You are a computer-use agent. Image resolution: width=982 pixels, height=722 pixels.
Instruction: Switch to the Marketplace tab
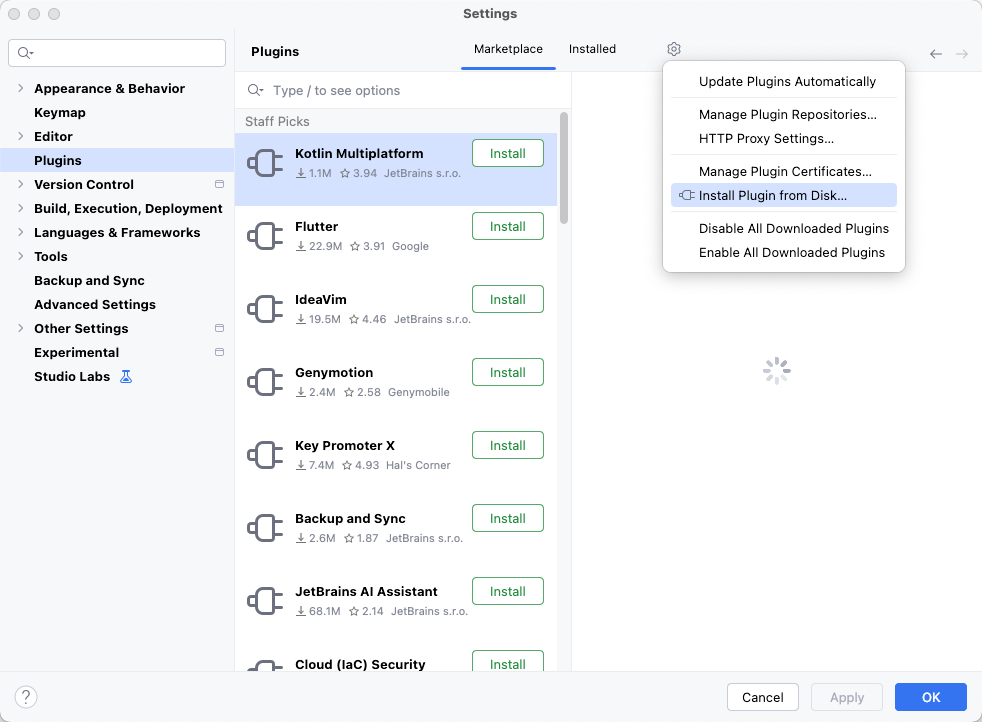point(508,49)
